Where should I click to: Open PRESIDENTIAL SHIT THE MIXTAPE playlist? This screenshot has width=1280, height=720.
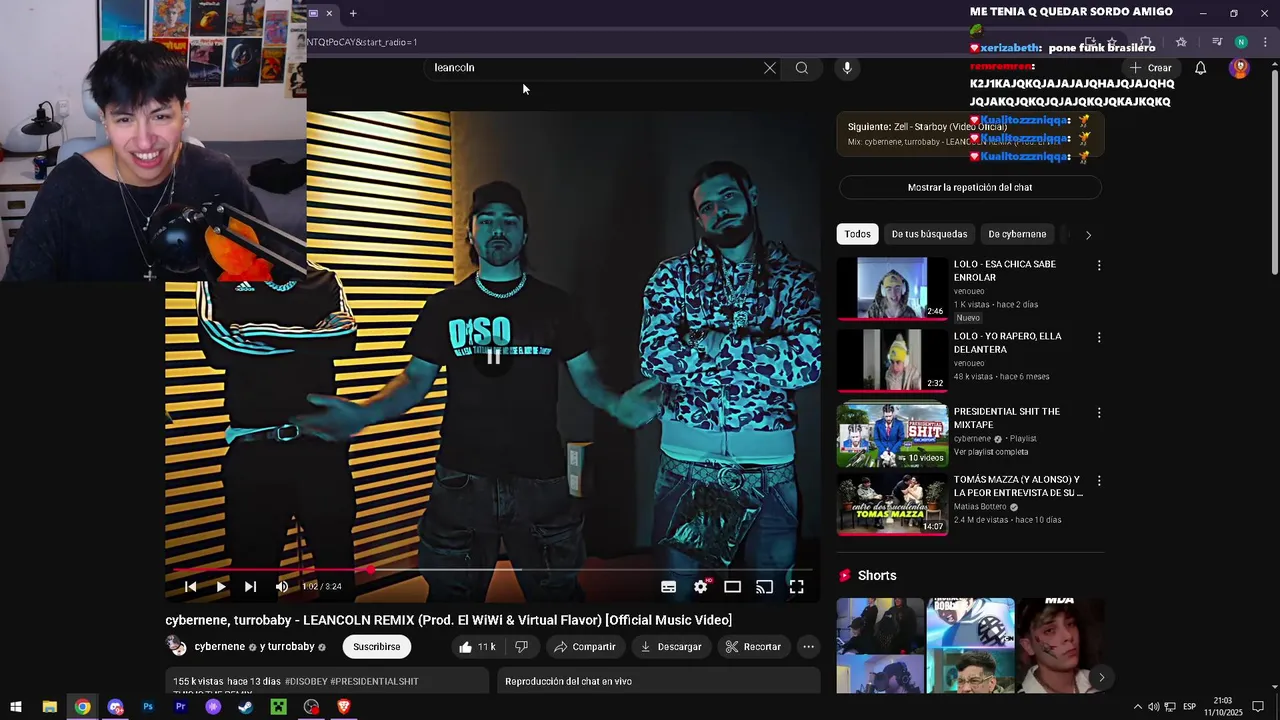(892, 435)
